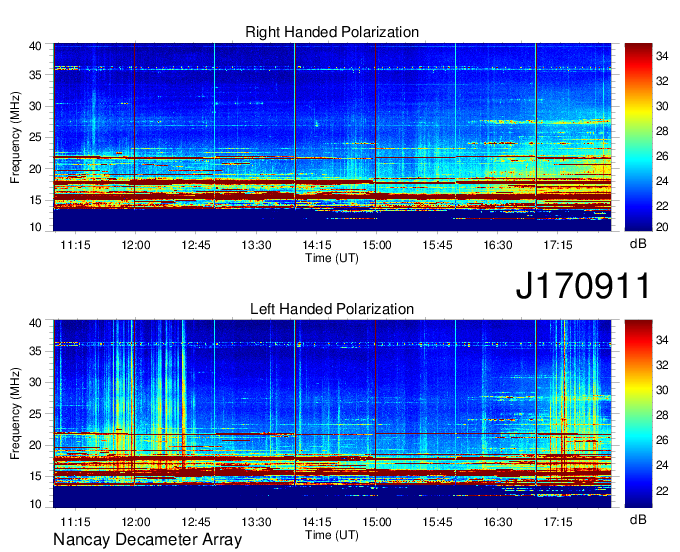The width and height of the screenshot is (680, 552).
Task: Click the 34 dB label on Left Handed colorbar
Action: coord(662,340)
